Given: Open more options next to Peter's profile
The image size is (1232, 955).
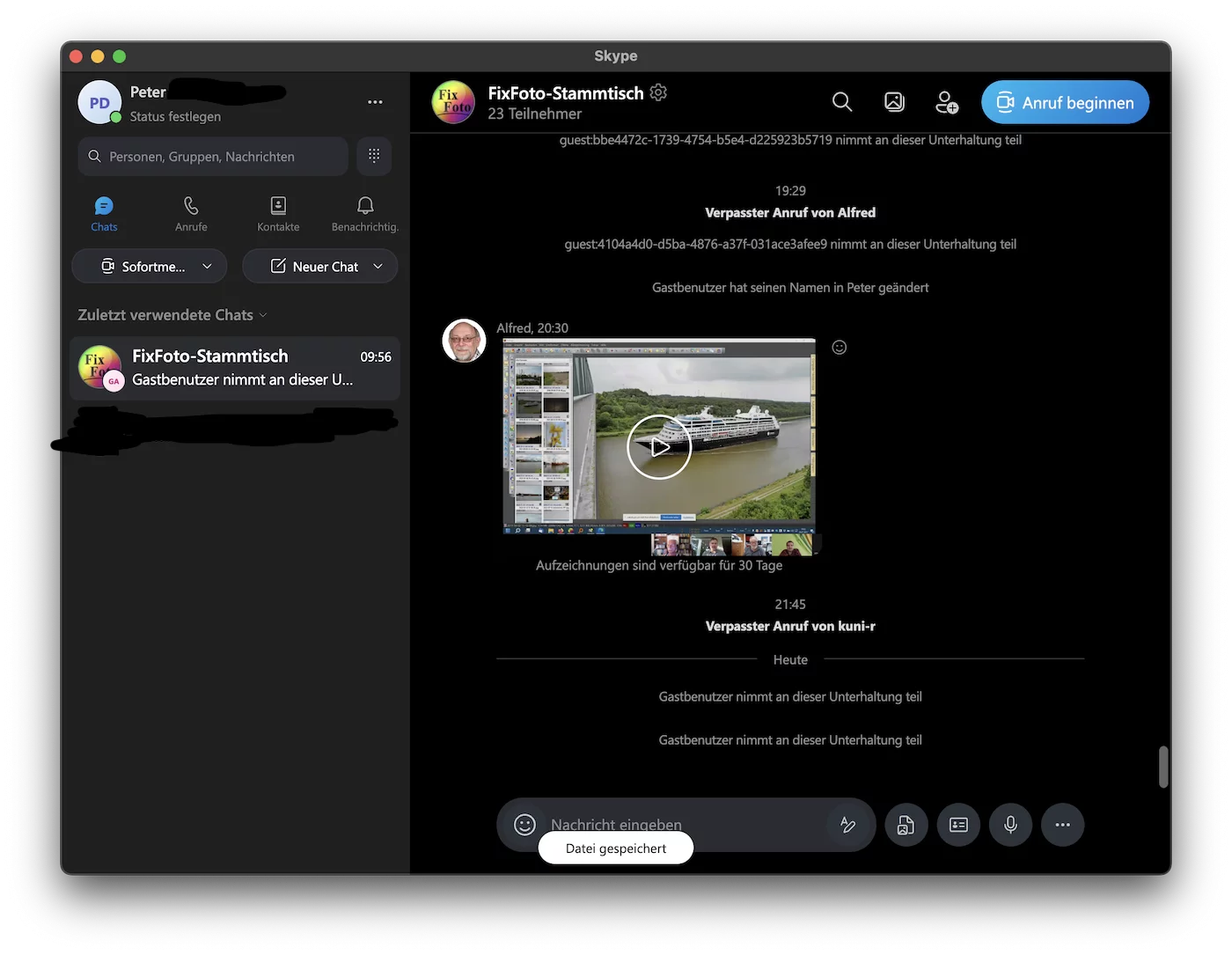Looking at the screenshot, I should click(375, 102).
